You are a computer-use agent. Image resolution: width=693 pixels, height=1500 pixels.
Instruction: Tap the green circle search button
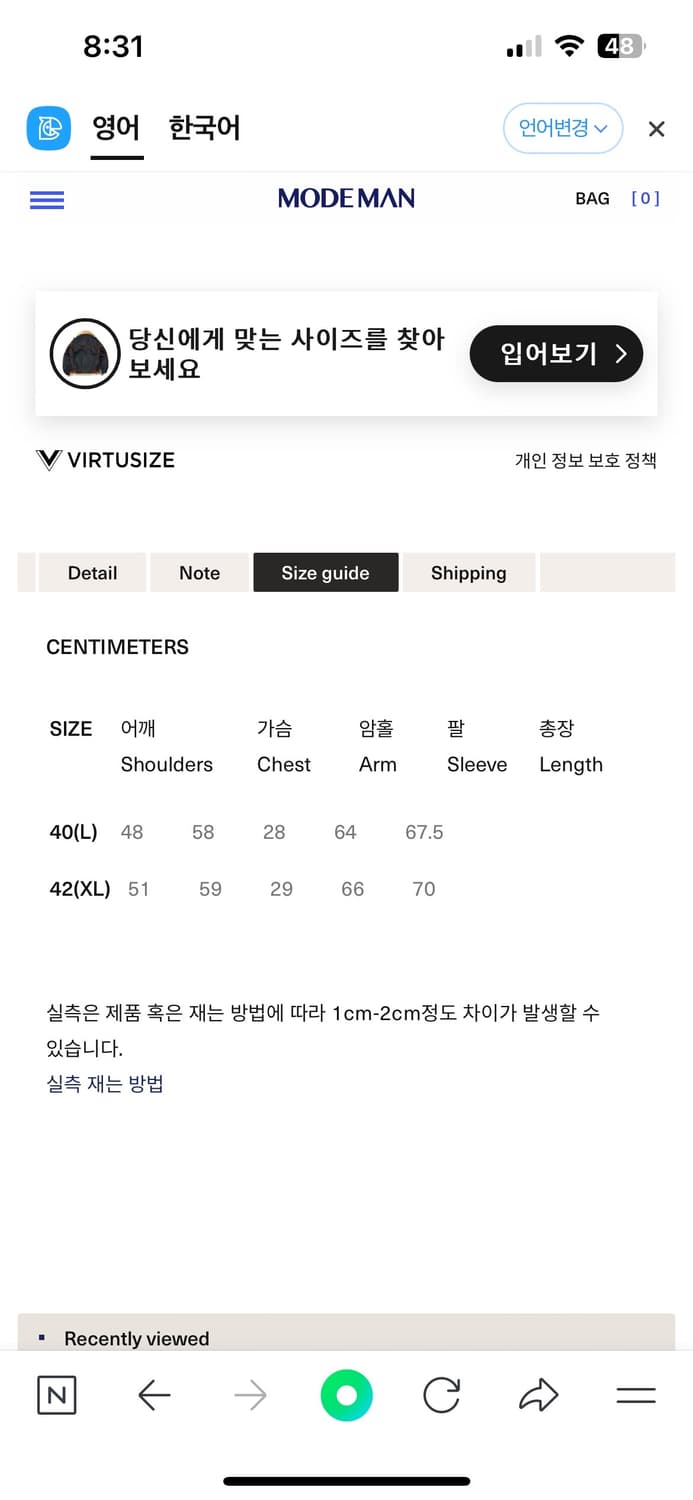click(346, 1395)
